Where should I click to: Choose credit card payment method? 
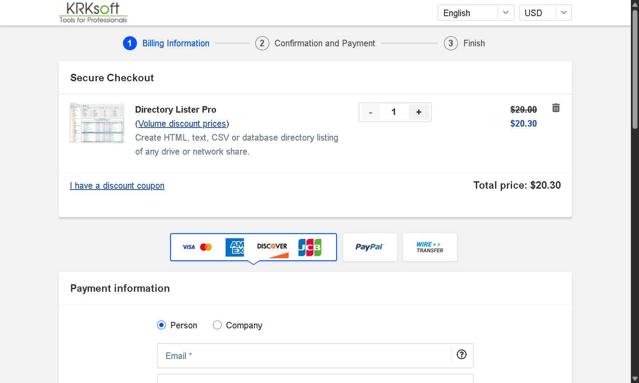tap(253, 247)
